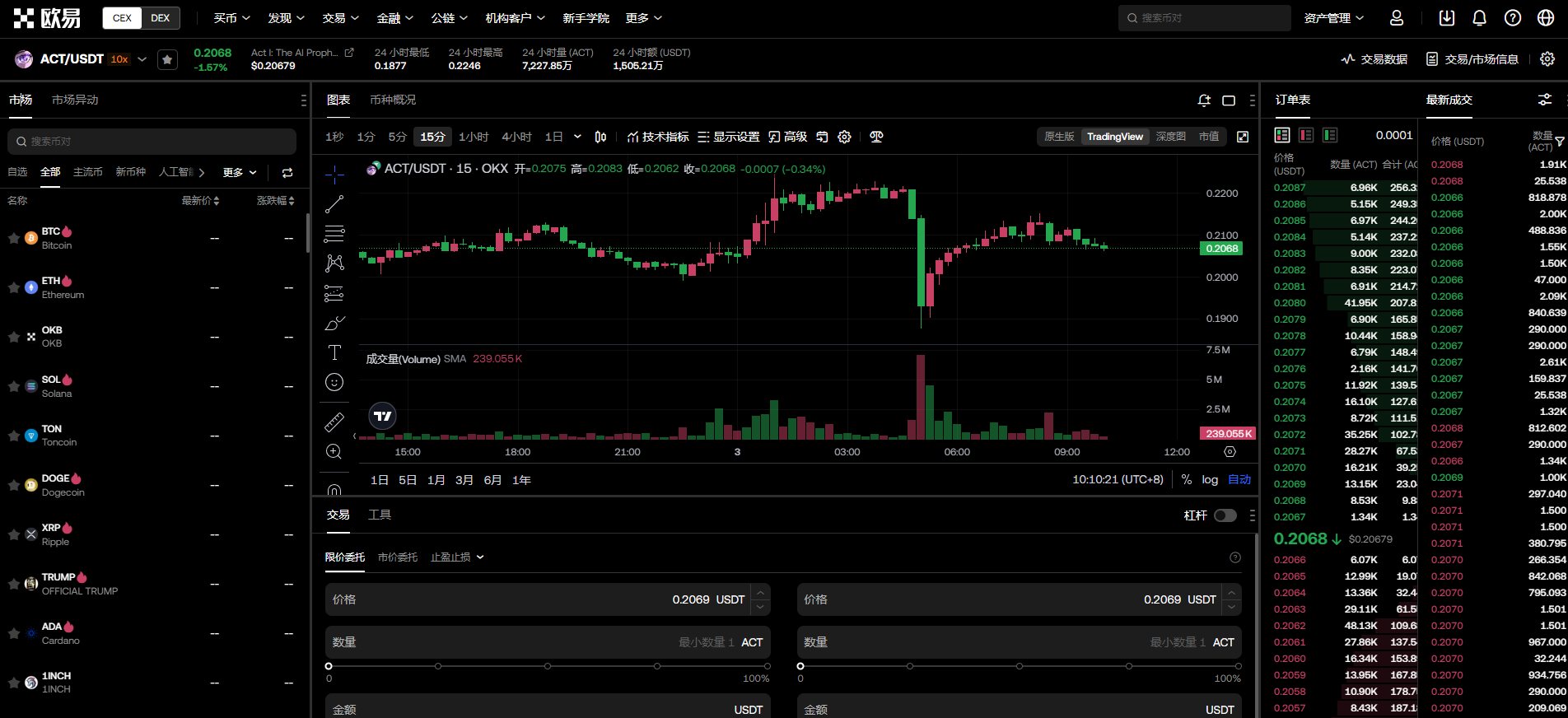Screen dimensions: 1568x718
Task: Select the 市价委托 order tab
Action: click(398, 557)
